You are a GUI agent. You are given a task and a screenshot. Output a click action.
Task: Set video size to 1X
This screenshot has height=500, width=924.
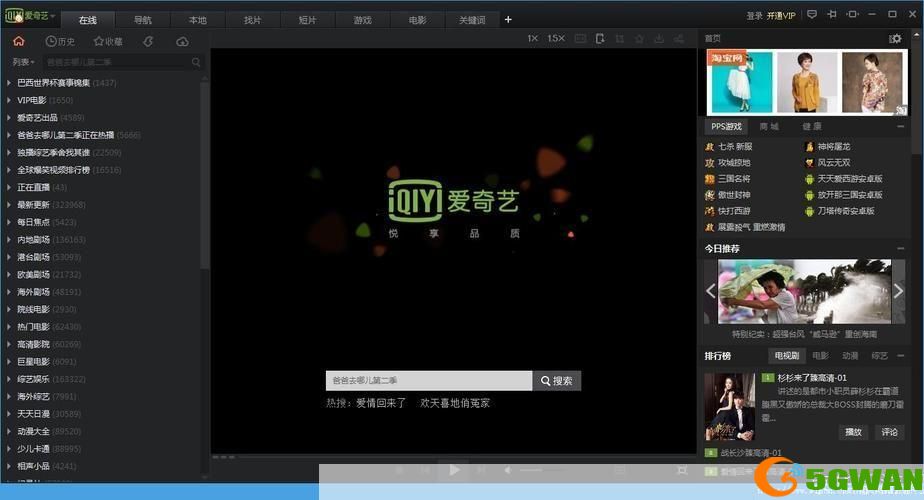point(532,38)
